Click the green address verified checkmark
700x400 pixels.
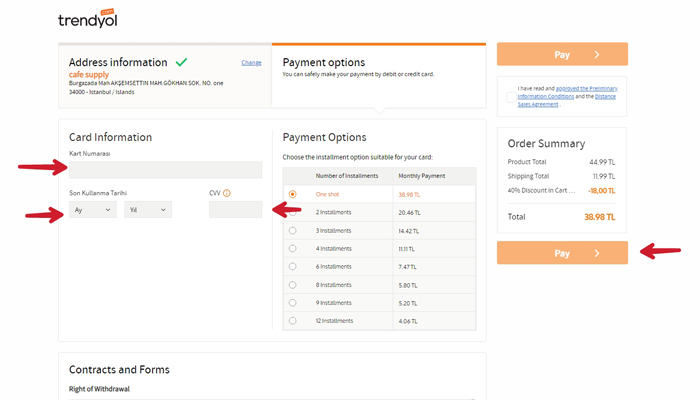181,62
